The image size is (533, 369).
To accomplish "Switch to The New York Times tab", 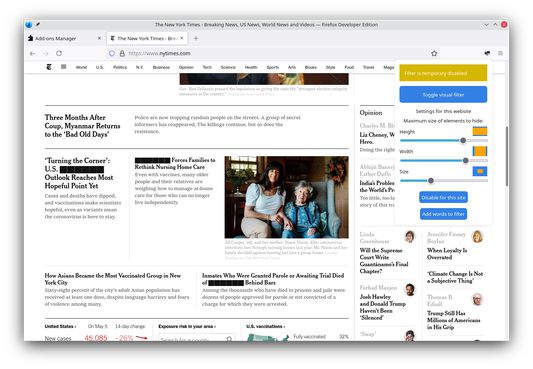I will coord(147,38).
